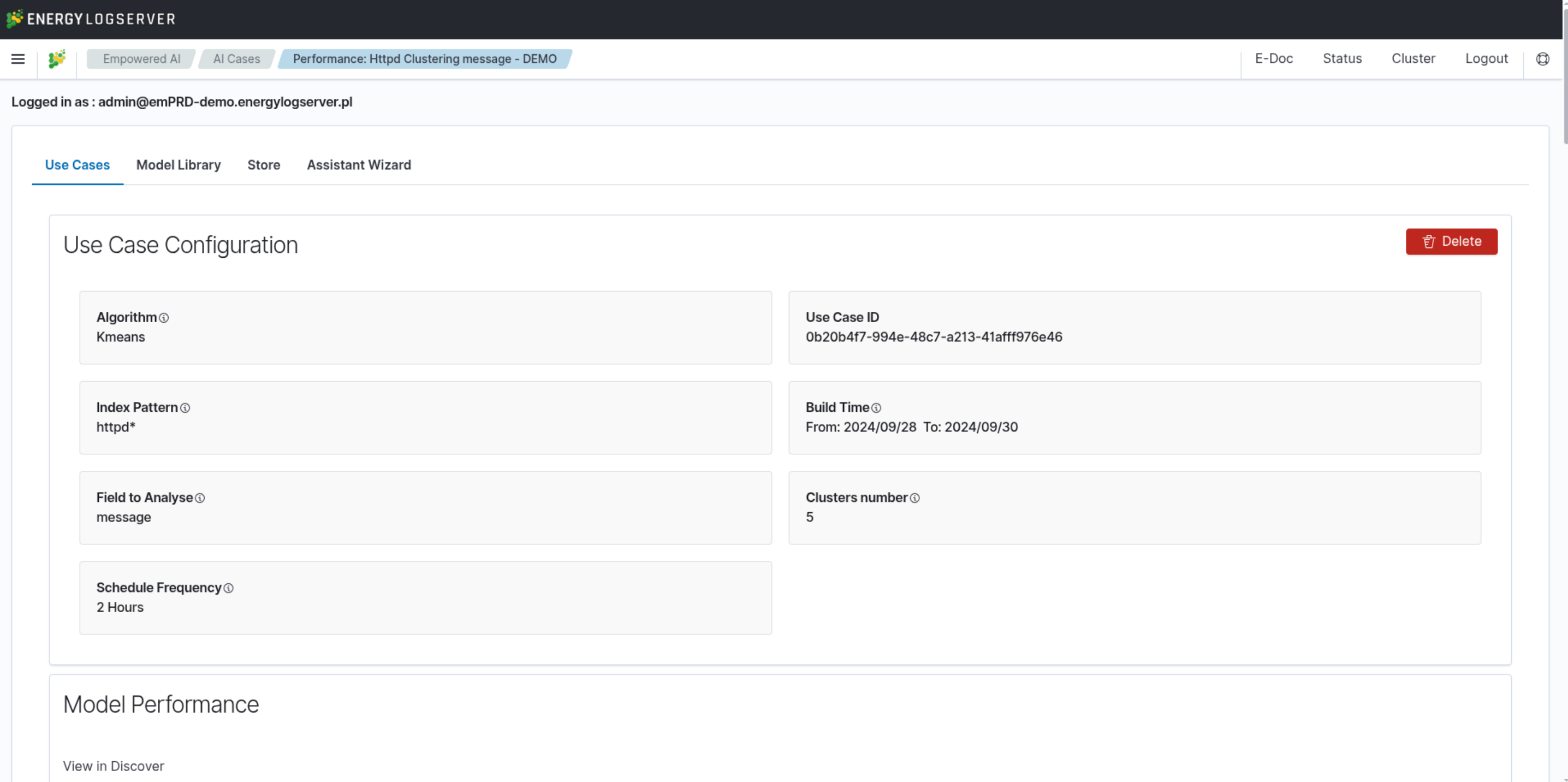Open the Status page link
Image resolution: width=1568 pixels, height=782 pixels.
(1341, 59)
